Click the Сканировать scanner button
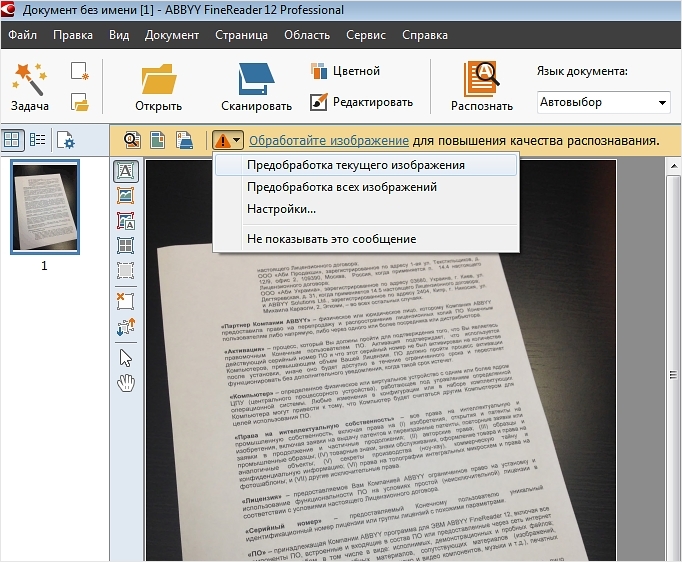 point(256,87)
